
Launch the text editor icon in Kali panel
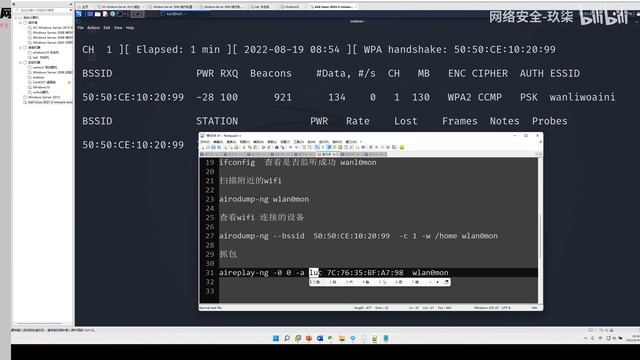point(105,14)
